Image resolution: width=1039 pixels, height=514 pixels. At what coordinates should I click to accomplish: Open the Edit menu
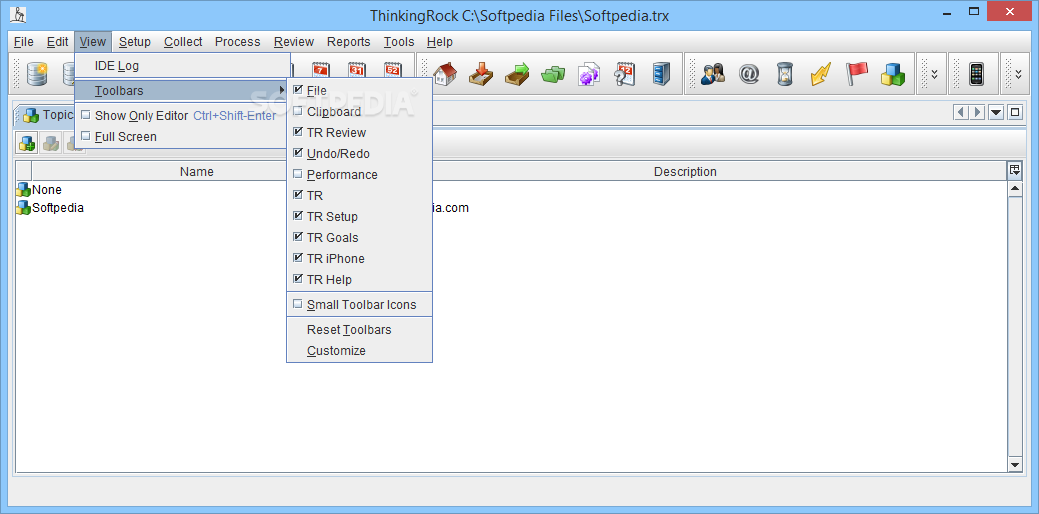pos(58,42)
